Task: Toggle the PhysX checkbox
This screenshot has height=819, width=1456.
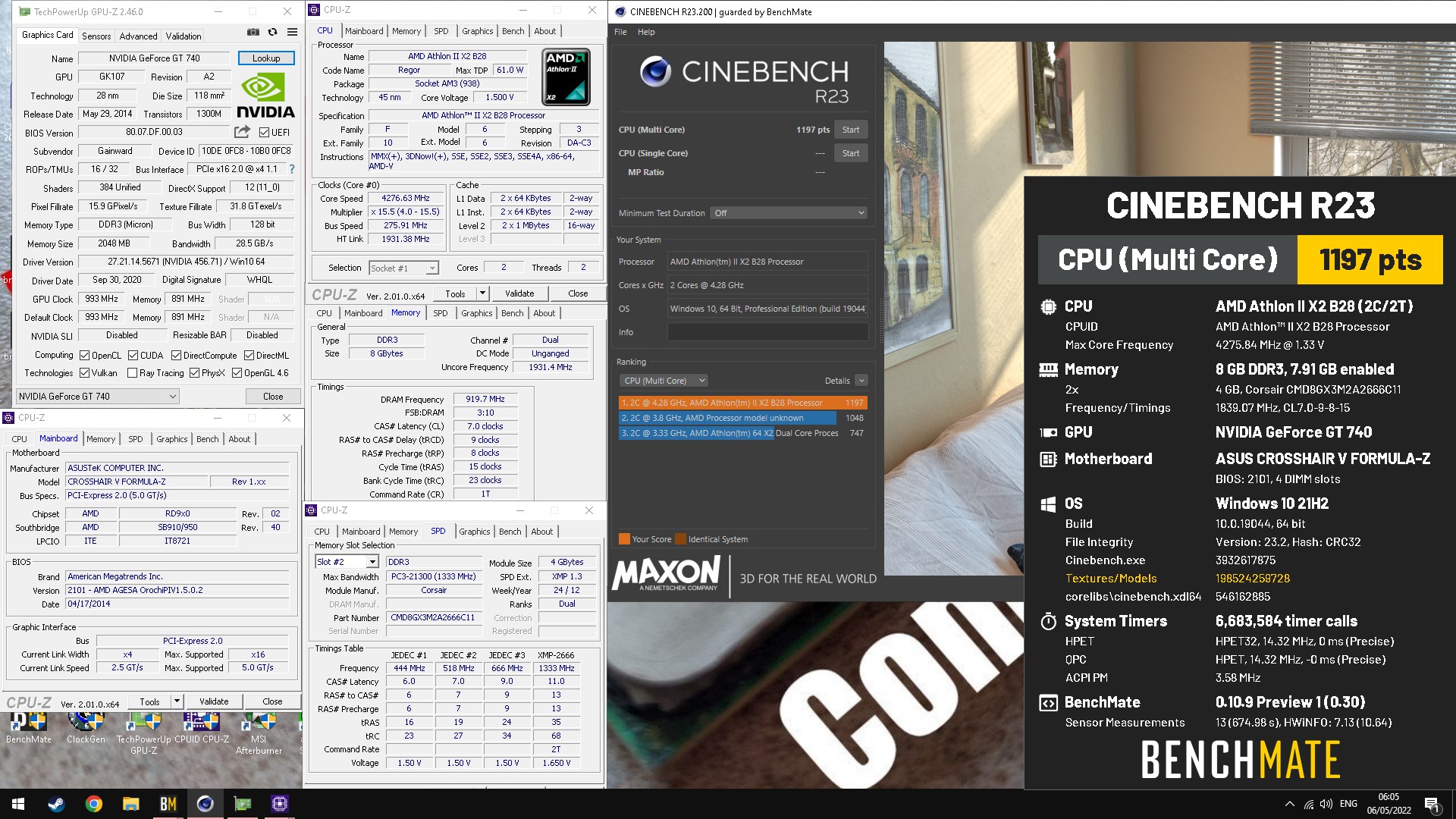Action: [x=195, y=372]
